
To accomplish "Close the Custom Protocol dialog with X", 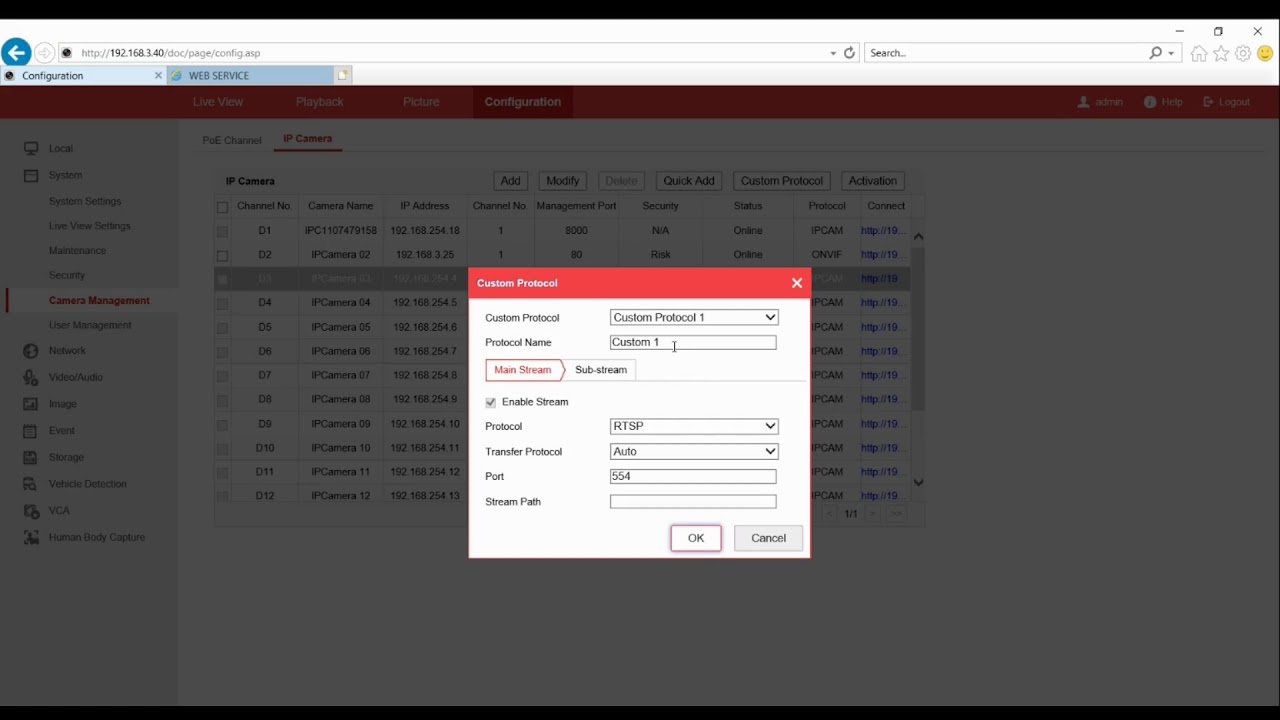I will 797,283.
